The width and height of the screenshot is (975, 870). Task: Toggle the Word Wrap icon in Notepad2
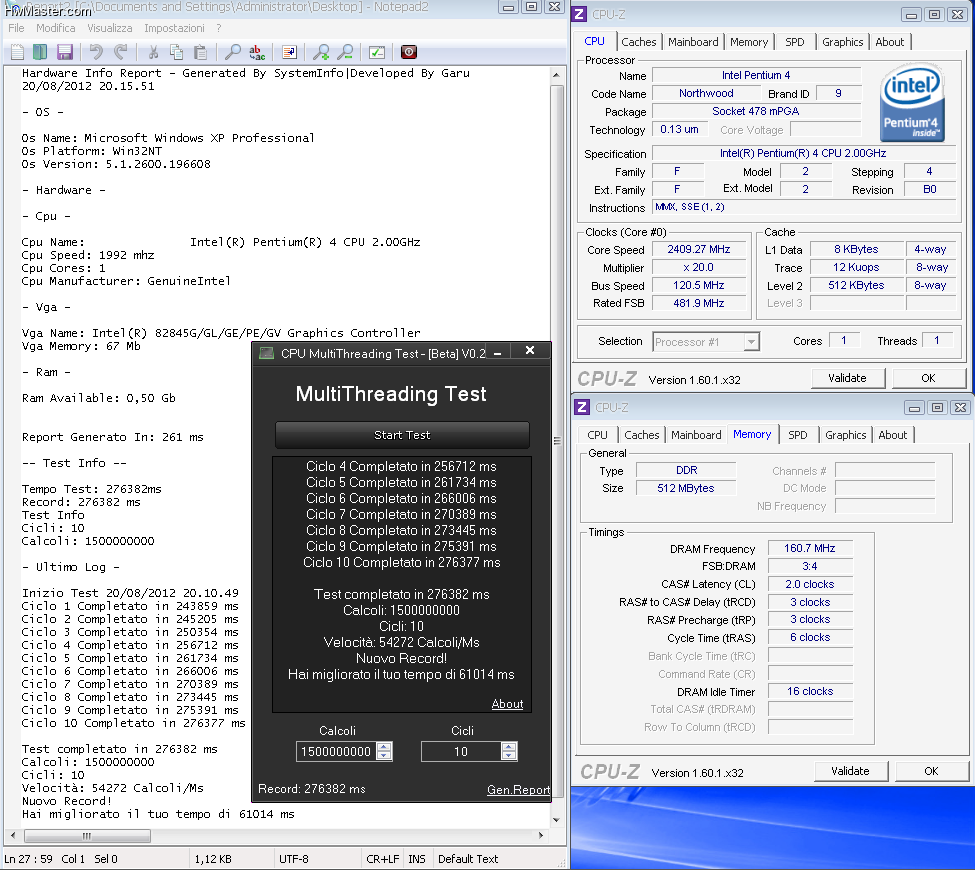(x=289, y=52)
